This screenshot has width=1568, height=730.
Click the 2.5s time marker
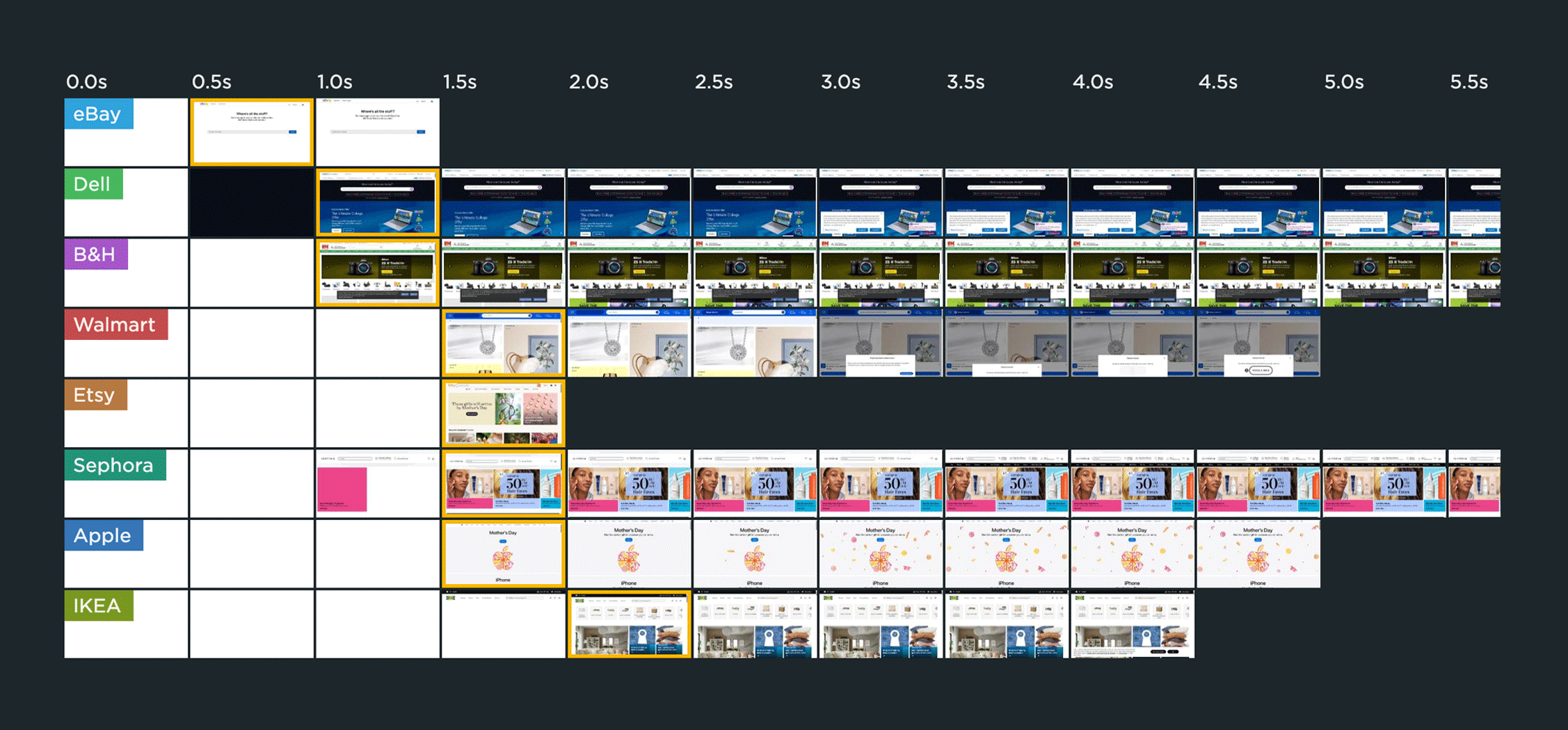click(x=714, y=82)
